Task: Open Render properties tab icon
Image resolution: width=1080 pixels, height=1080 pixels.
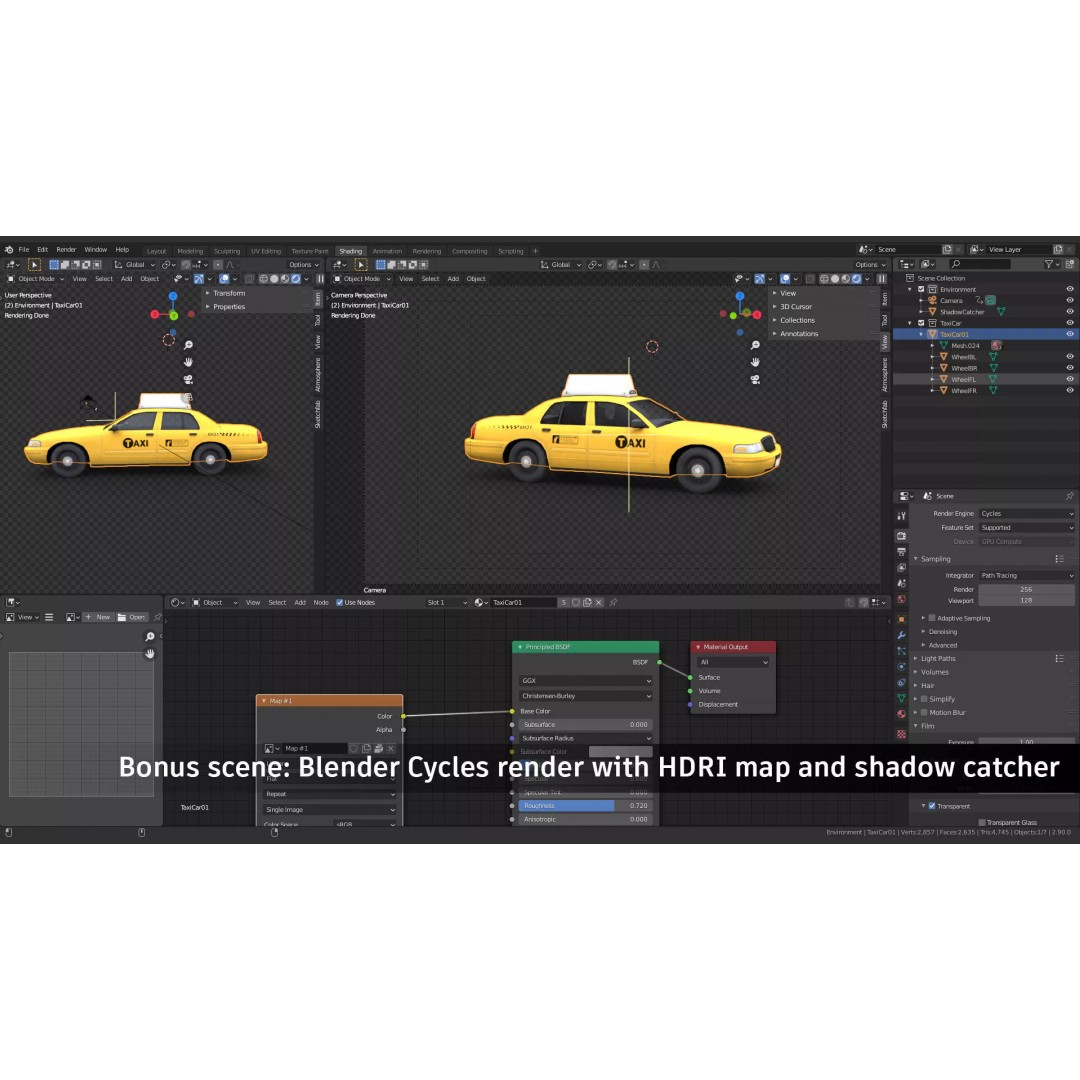Action: point(902,536)
